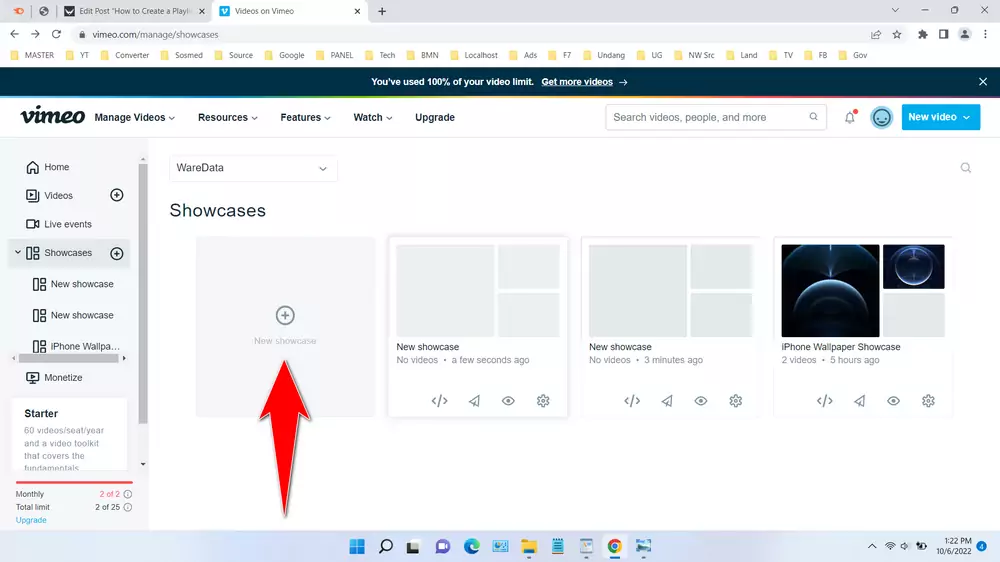Open the user avatar menu

[x=881, y=117]
